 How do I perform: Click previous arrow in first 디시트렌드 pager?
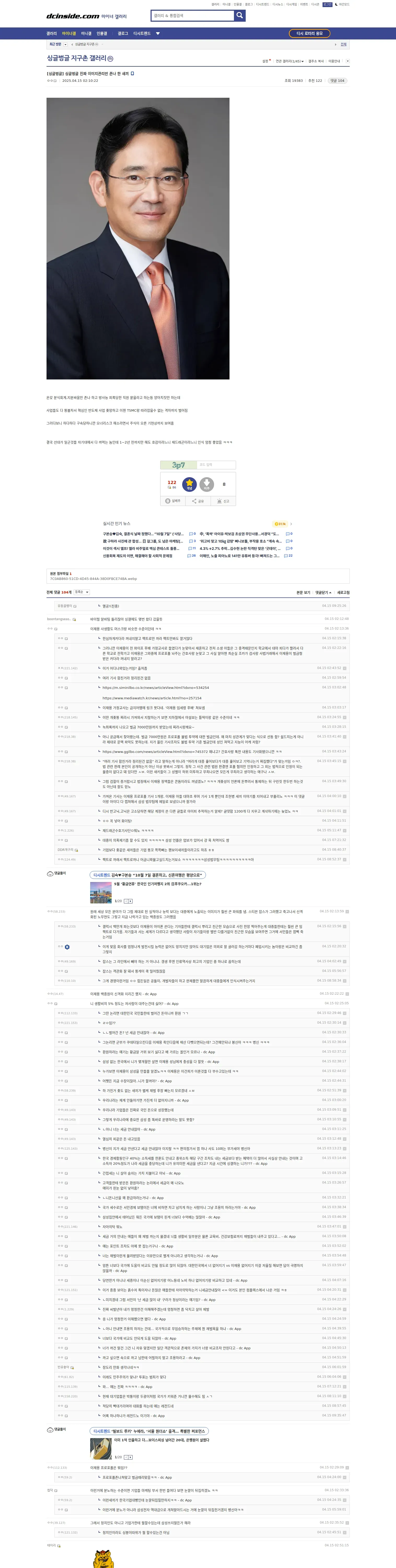(x=126, y=901)
